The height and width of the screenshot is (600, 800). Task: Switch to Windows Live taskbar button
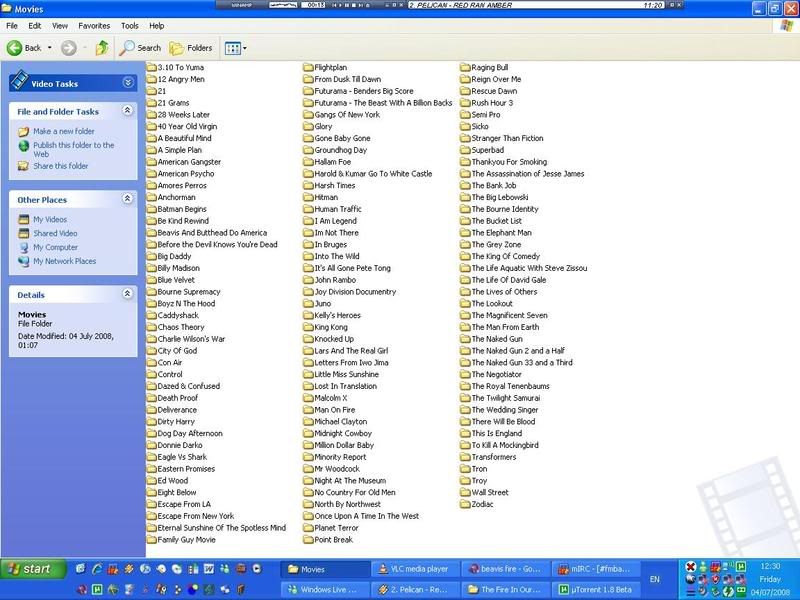tap(325, 590)
